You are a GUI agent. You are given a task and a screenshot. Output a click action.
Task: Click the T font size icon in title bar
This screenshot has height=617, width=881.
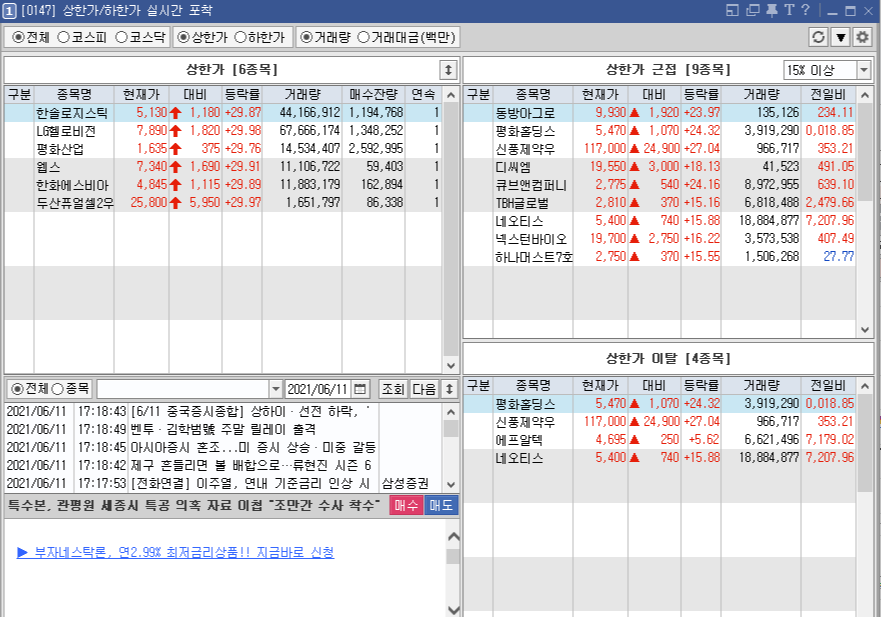789,10
